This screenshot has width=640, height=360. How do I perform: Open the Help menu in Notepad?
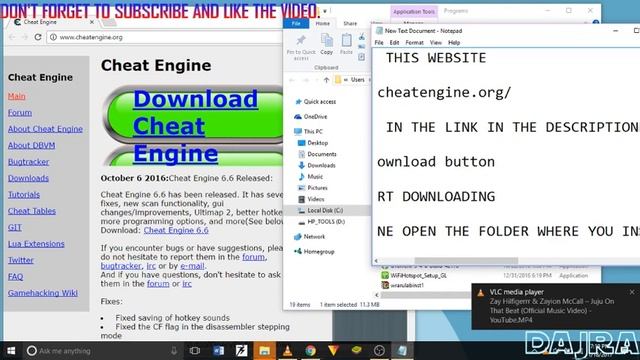(454, 42)
